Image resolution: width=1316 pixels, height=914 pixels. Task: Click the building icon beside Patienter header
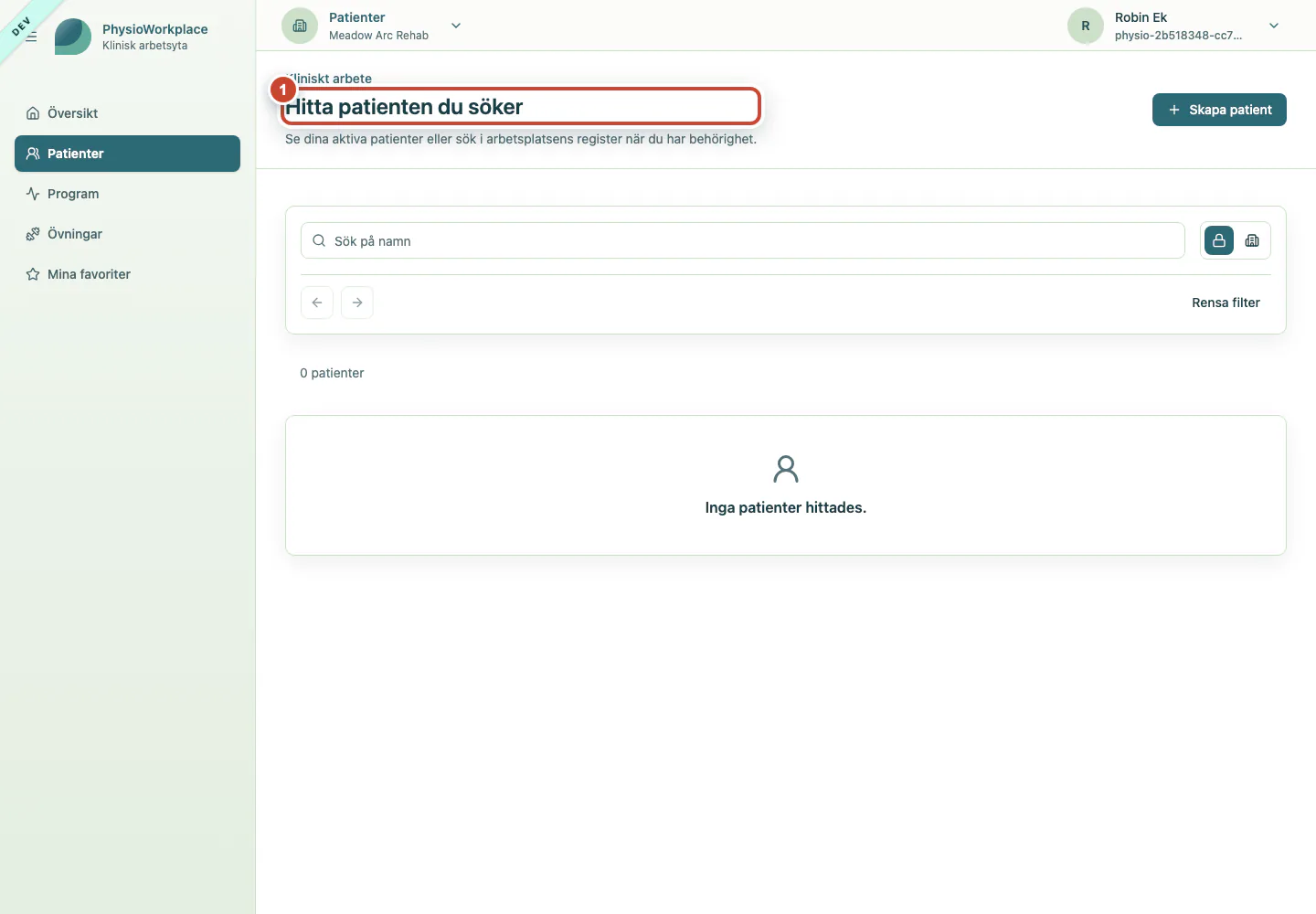300,26
